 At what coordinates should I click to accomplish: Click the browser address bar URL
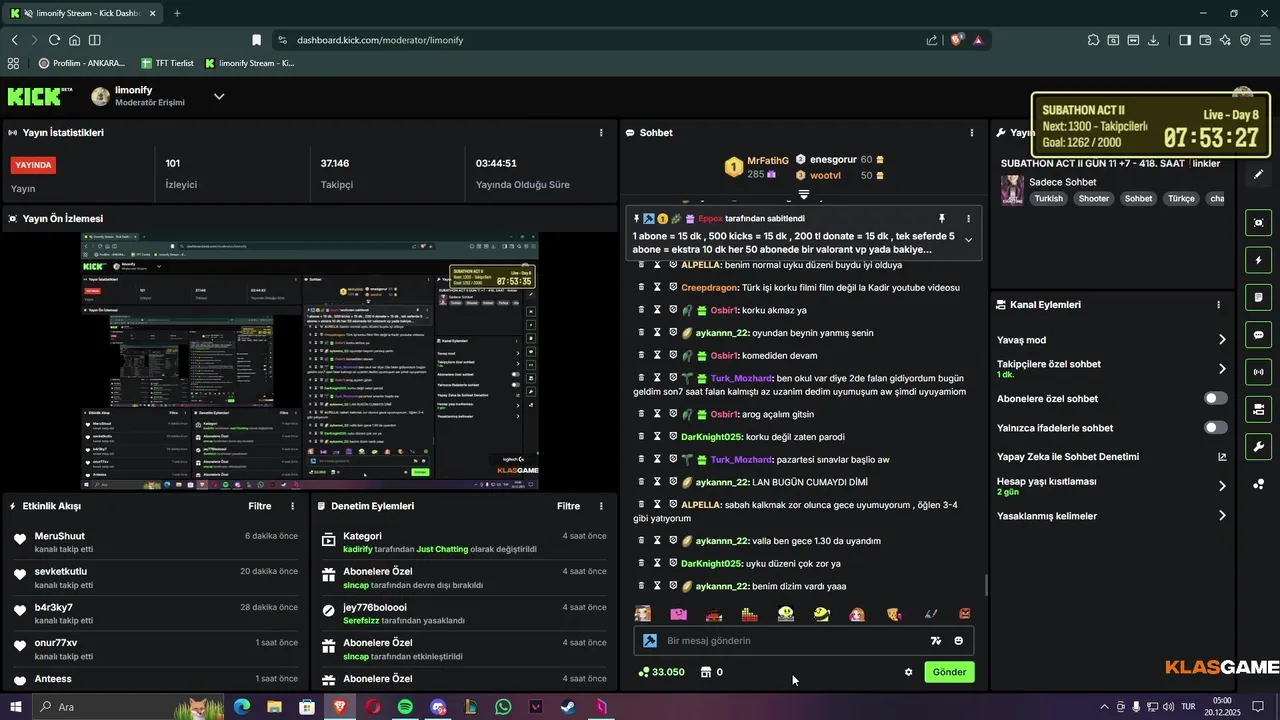point(380,40)
